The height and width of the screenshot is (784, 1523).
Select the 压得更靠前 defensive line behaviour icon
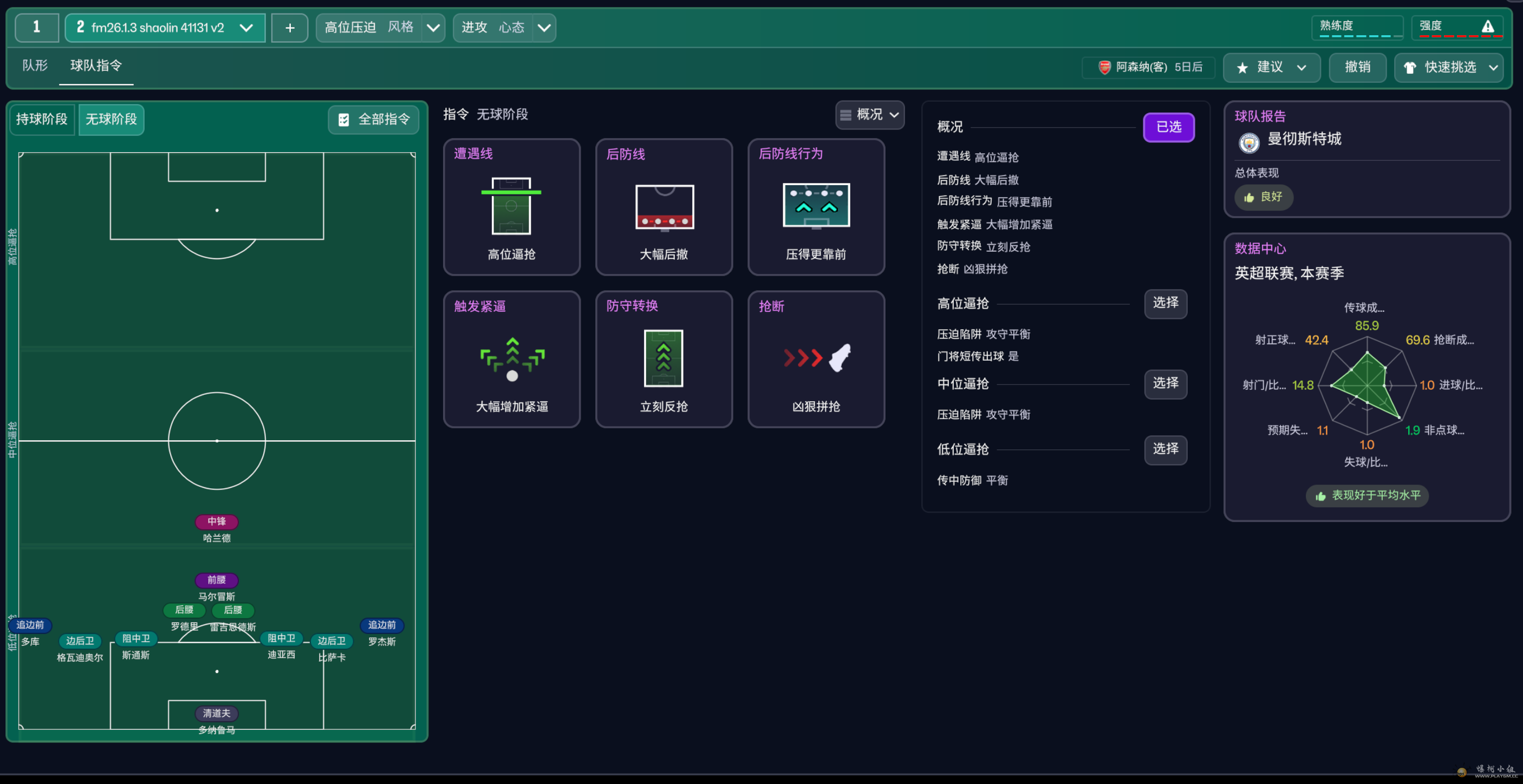816,205
